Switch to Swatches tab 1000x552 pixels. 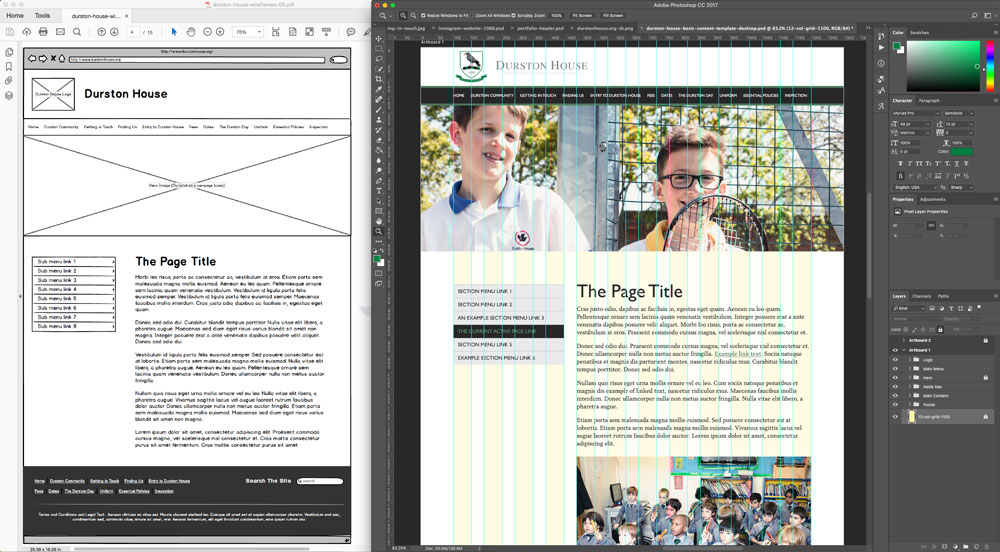(919, 33)
